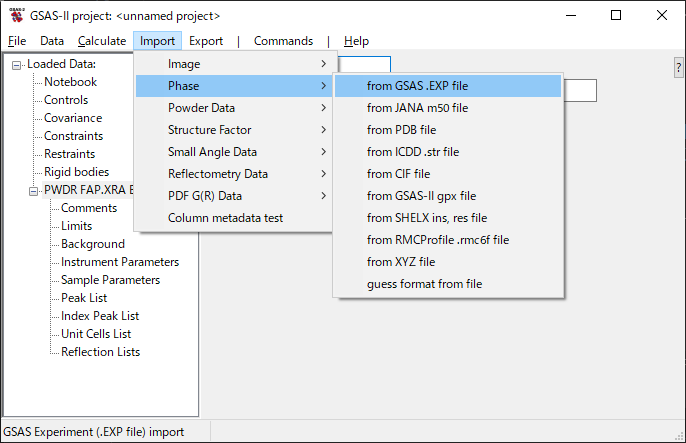
Task: Open the Calculate menu
Action: [x=101, y=41]
